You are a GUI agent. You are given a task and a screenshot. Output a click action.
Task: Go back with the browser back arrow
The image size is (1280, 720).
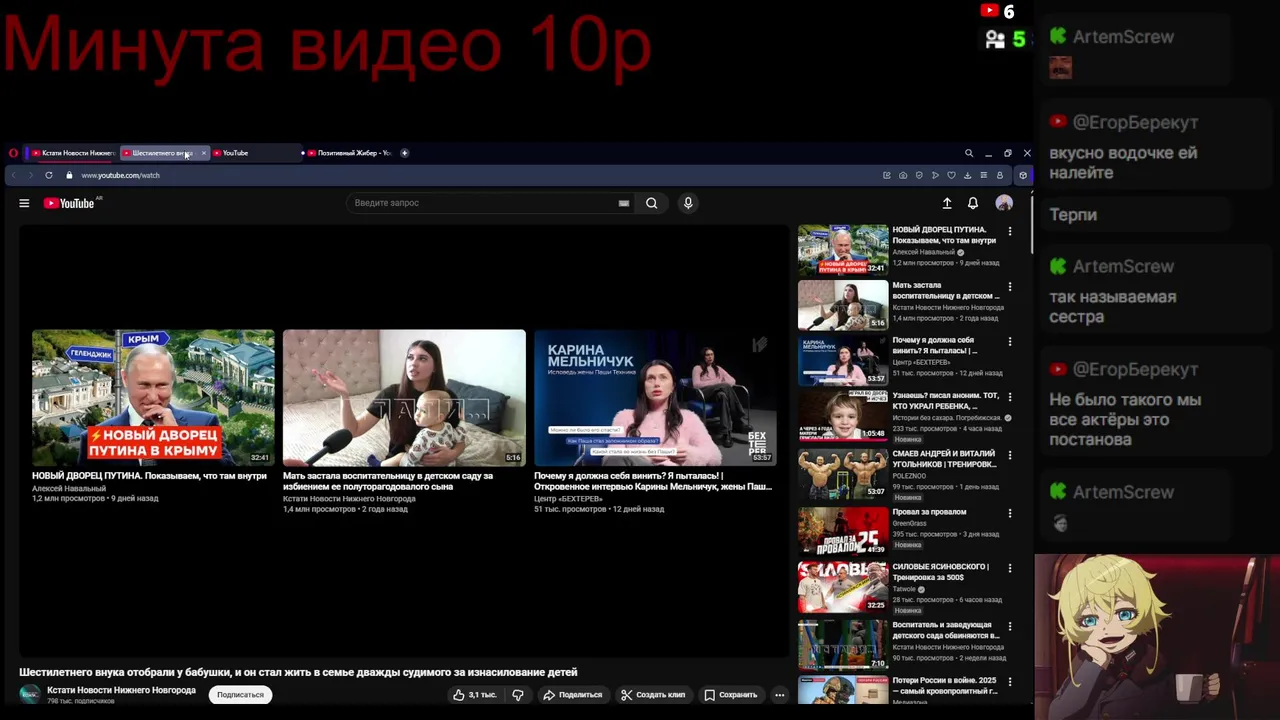(x=13, y=175)
